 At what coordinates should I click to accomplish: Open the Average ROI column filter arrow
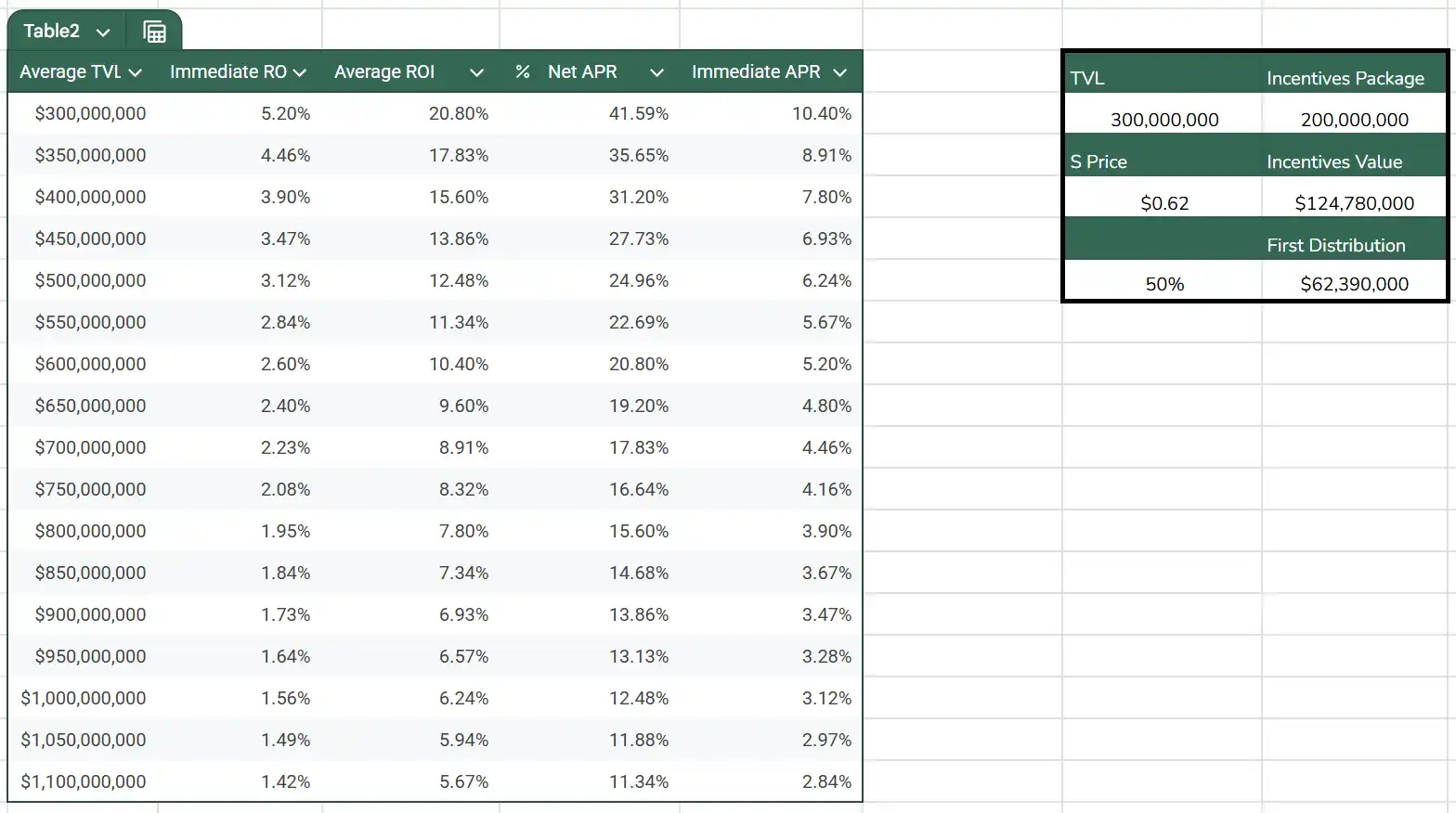pyautogui.click(x=476, y=72)
